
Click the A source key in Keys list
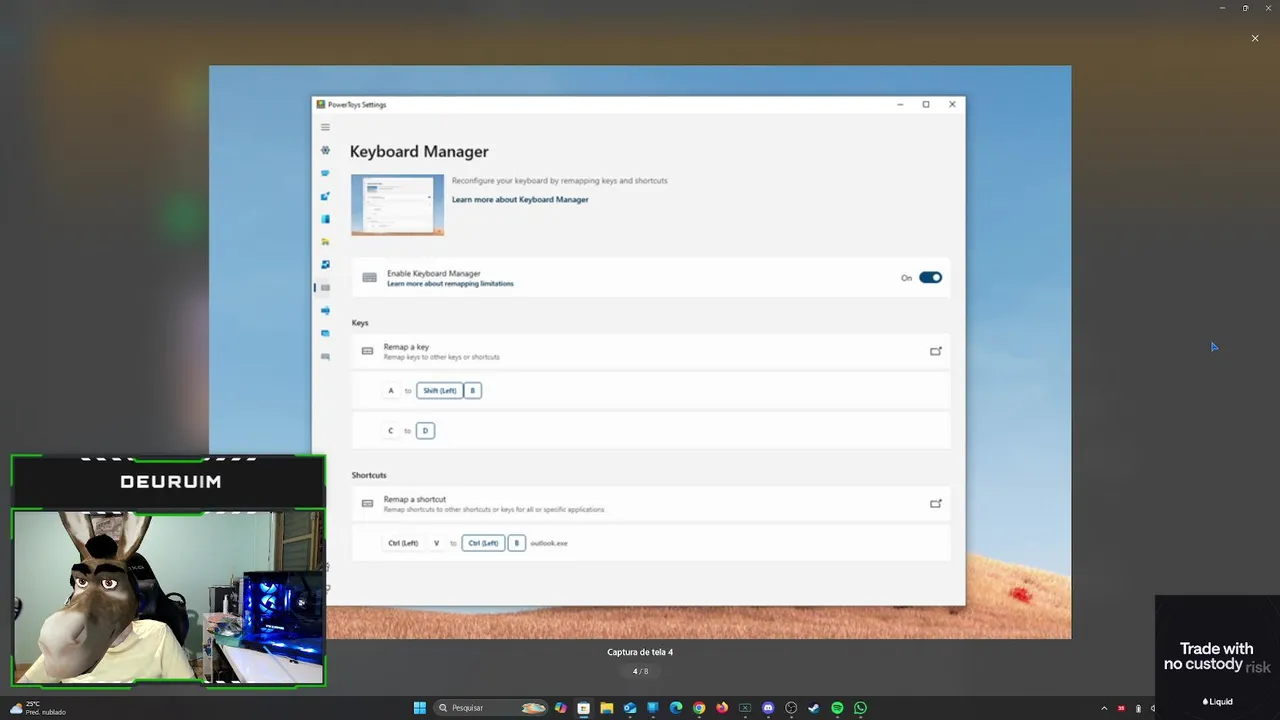click(x=391, y=391)
